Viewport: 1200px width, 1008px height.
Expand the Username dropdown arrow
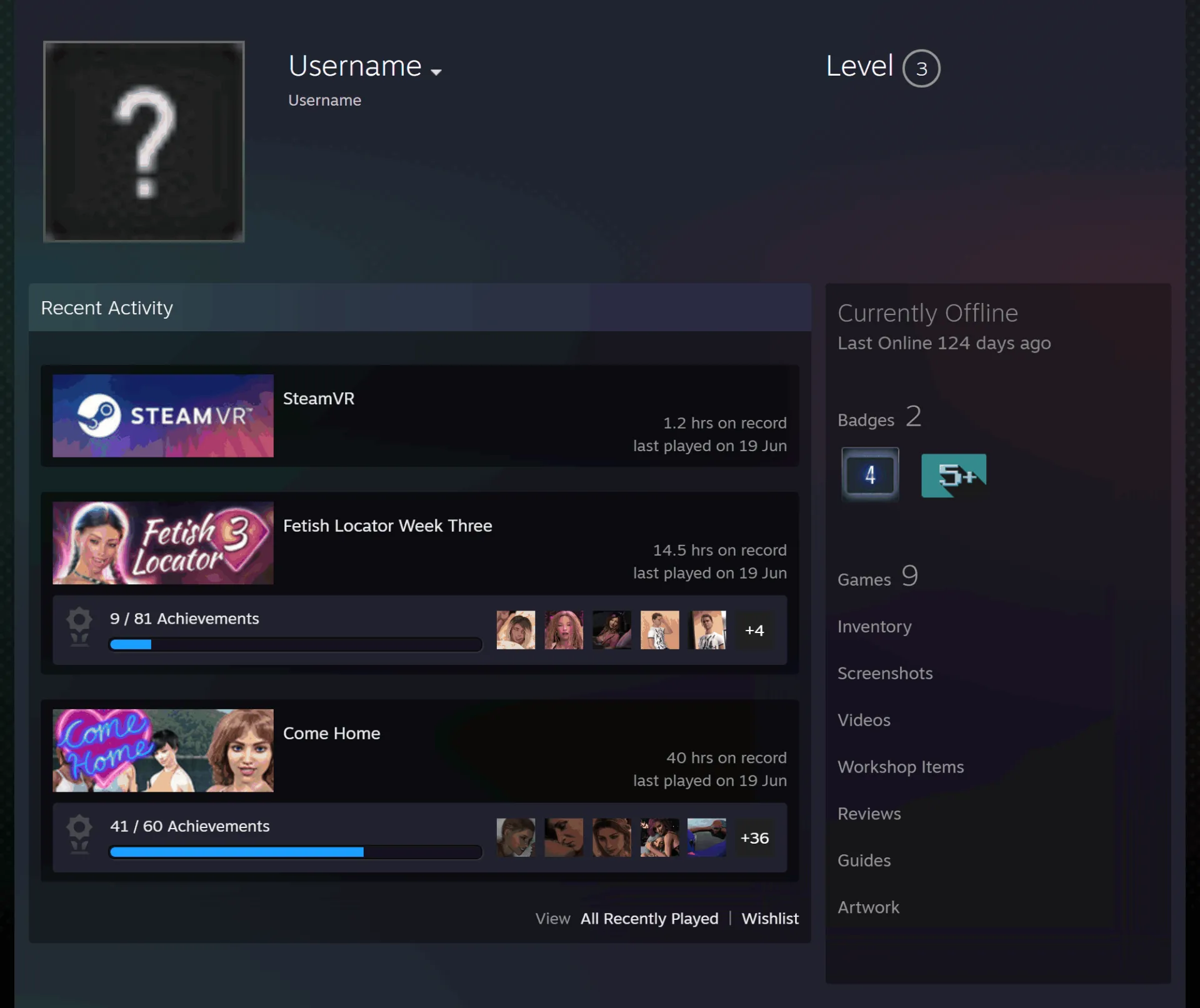click(436, 72)
